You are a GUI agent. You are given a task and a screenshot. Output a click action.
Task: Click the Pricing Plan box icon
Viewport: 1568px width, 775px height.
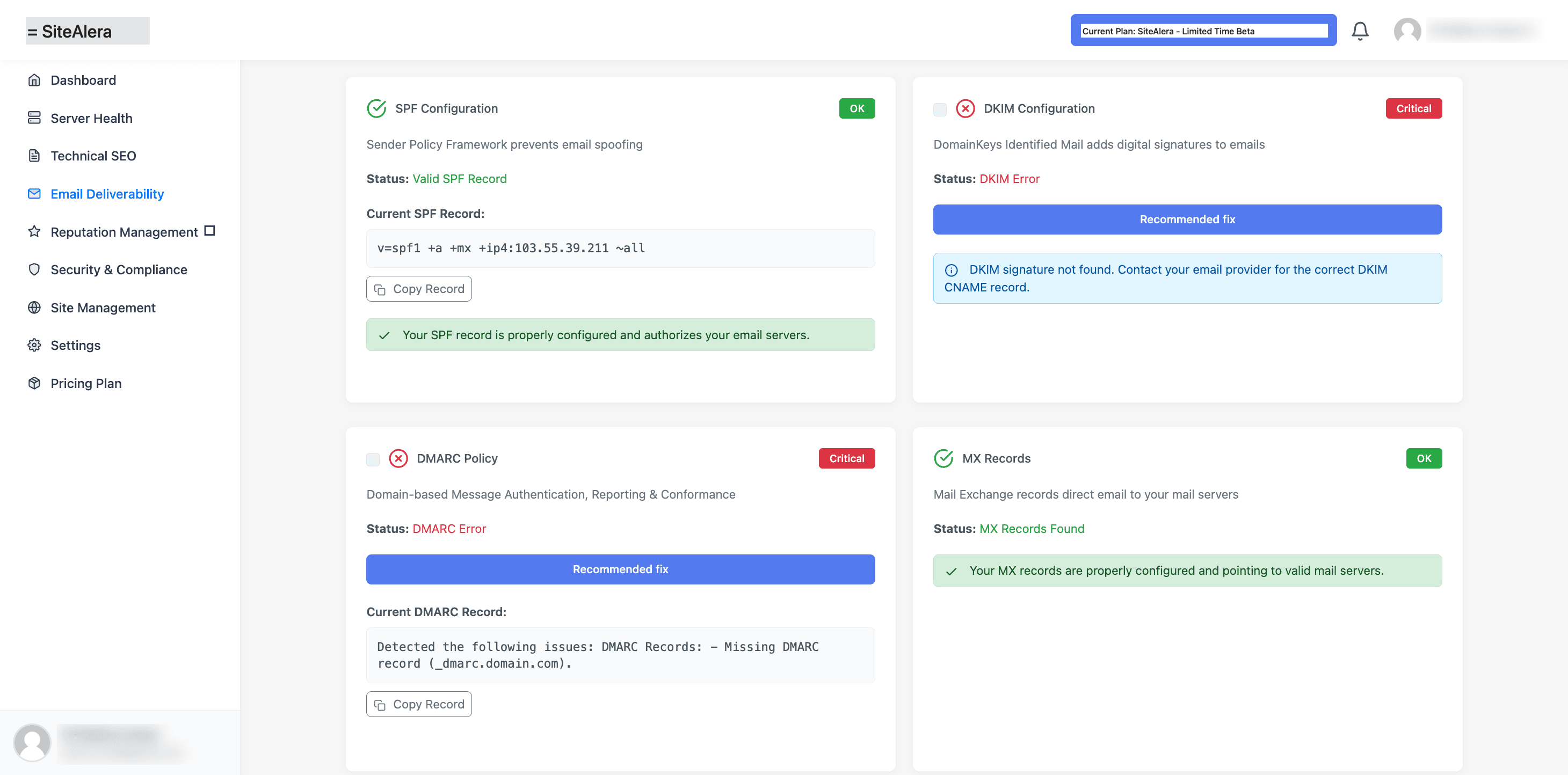[x=34, y=383]
